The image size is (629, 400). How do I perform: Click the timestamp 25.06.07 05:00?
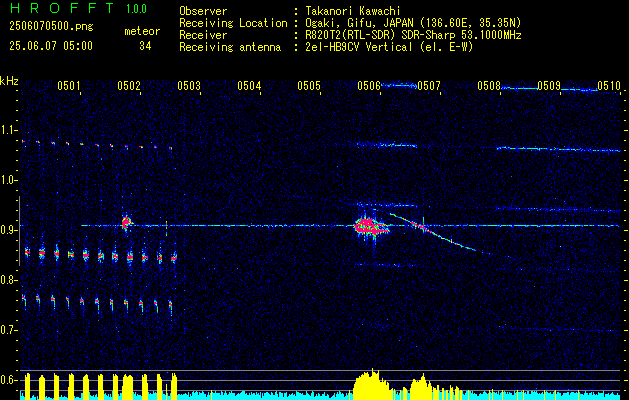coord(51,46)
